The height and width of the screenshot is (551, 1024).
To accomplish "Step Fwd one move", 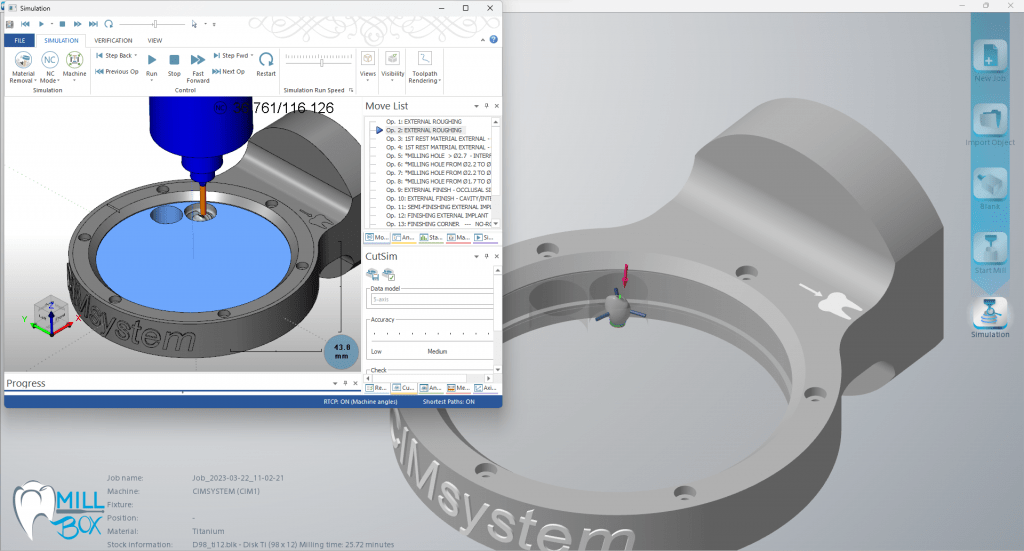I will pos(231,55).
